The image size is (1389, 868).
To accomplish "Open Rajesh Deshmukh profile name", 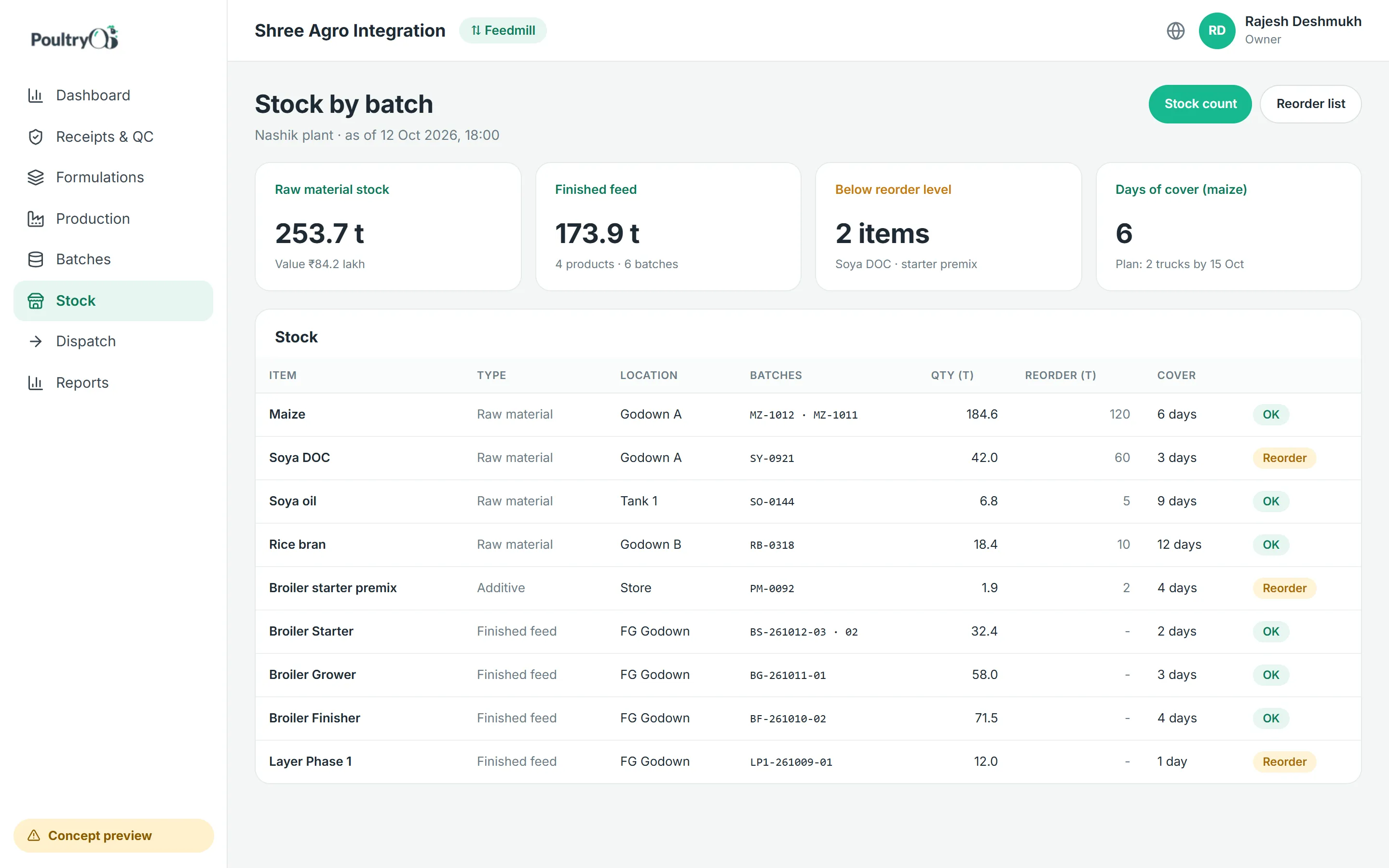I will pyautogui.click(x=1303, y=21).
